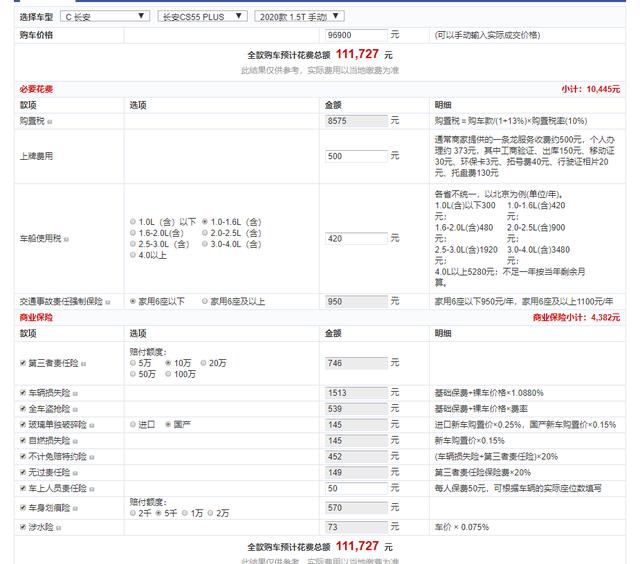640x564 pixels.
Task: Choose 进口 glass option
Action: 133,424
